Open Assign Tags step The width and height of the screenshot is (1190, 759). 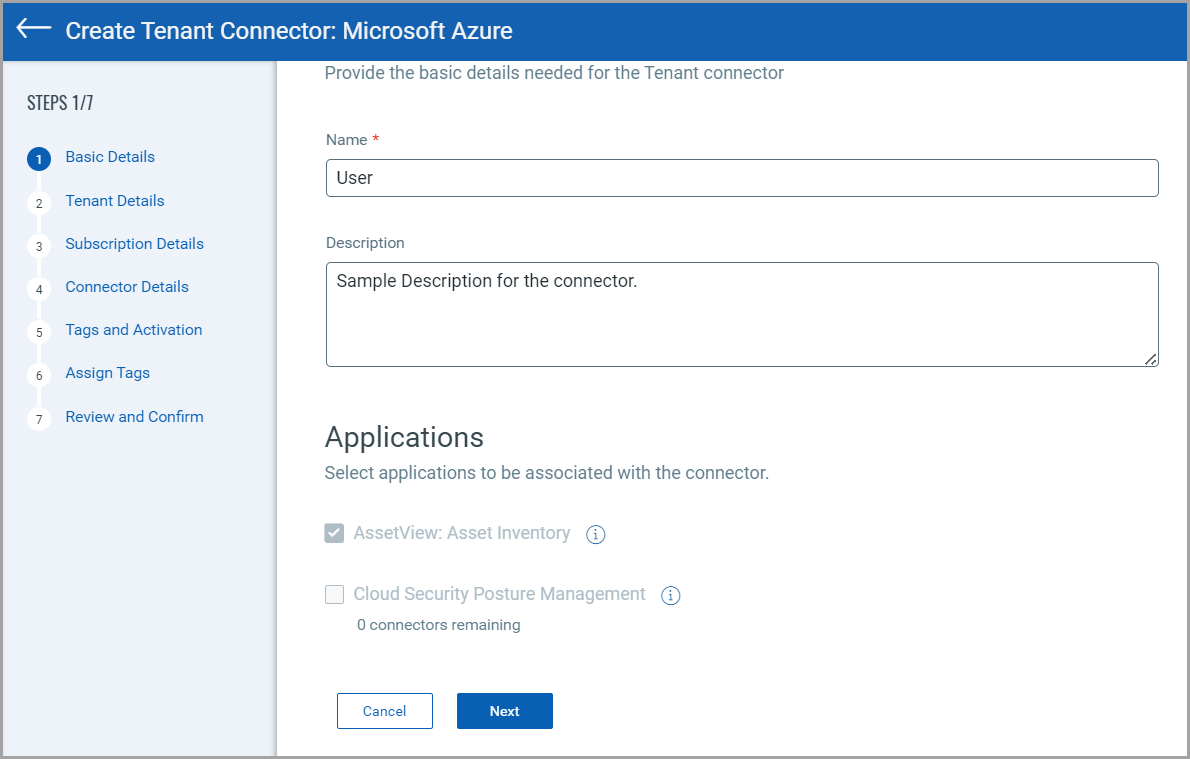(107, 373)
